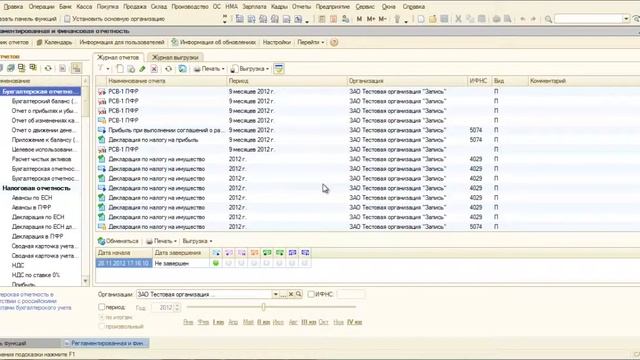Click the magnifier search icon in top toolbar
The width and height of the screenshot is (640, 360).
(x=549, y=19)
